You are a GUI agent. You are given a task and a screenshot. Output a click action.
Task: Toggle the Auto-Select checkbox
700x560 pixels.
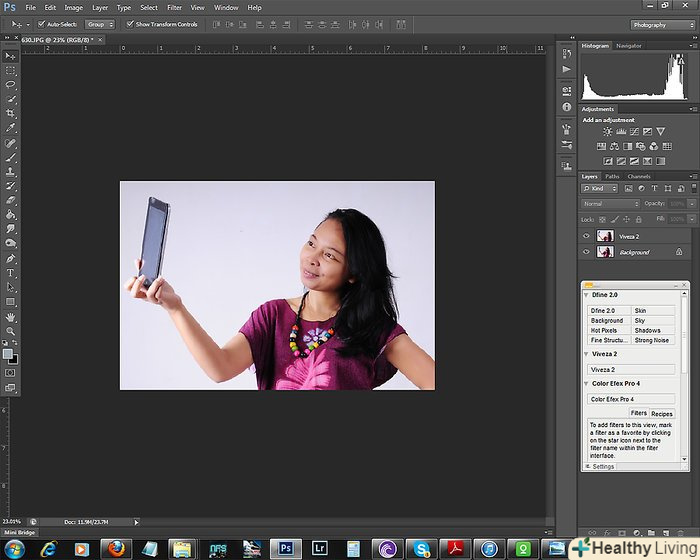click(41, 24)
